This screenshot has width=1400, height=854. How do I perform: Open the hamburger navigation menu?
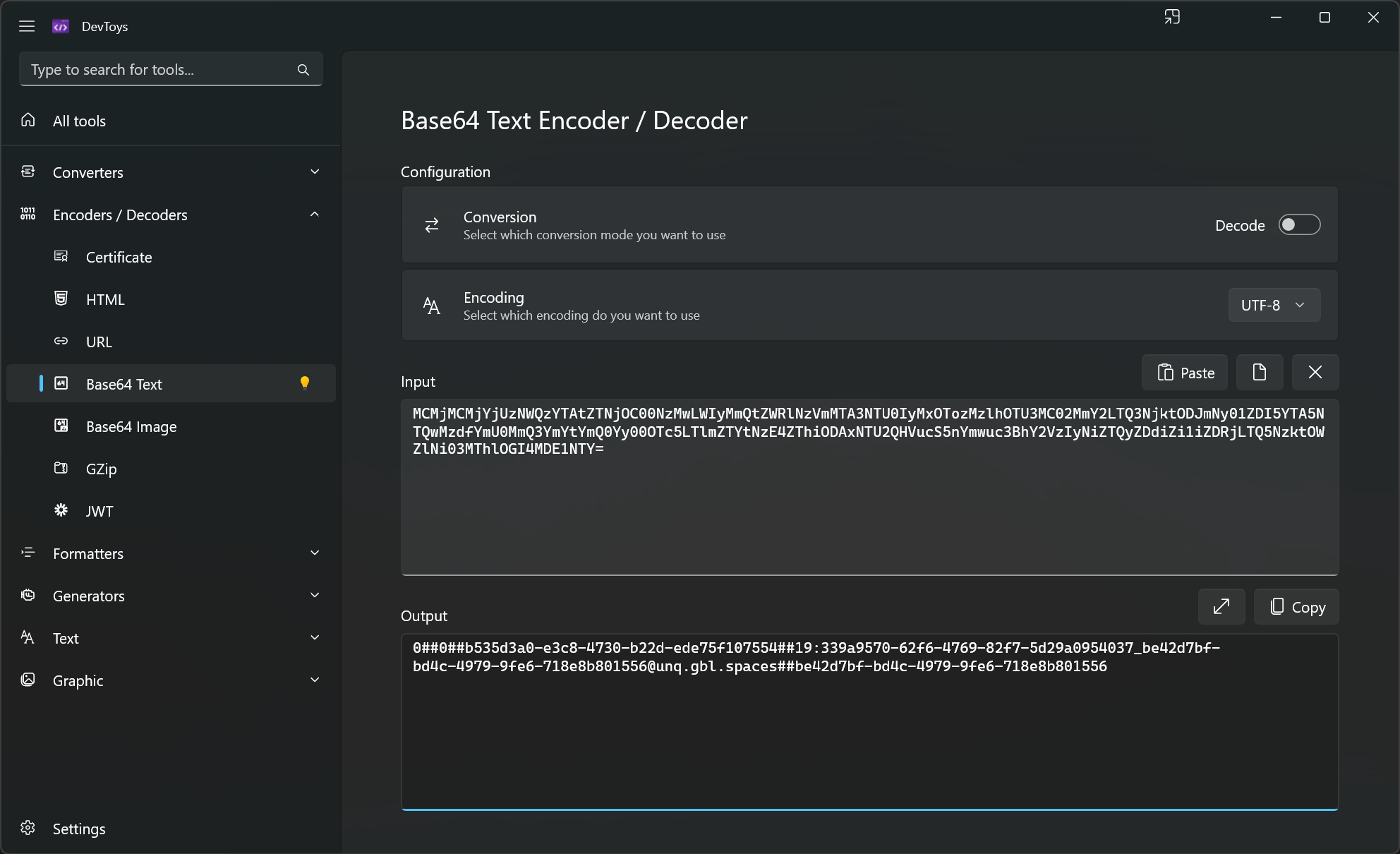click(27, 26)
